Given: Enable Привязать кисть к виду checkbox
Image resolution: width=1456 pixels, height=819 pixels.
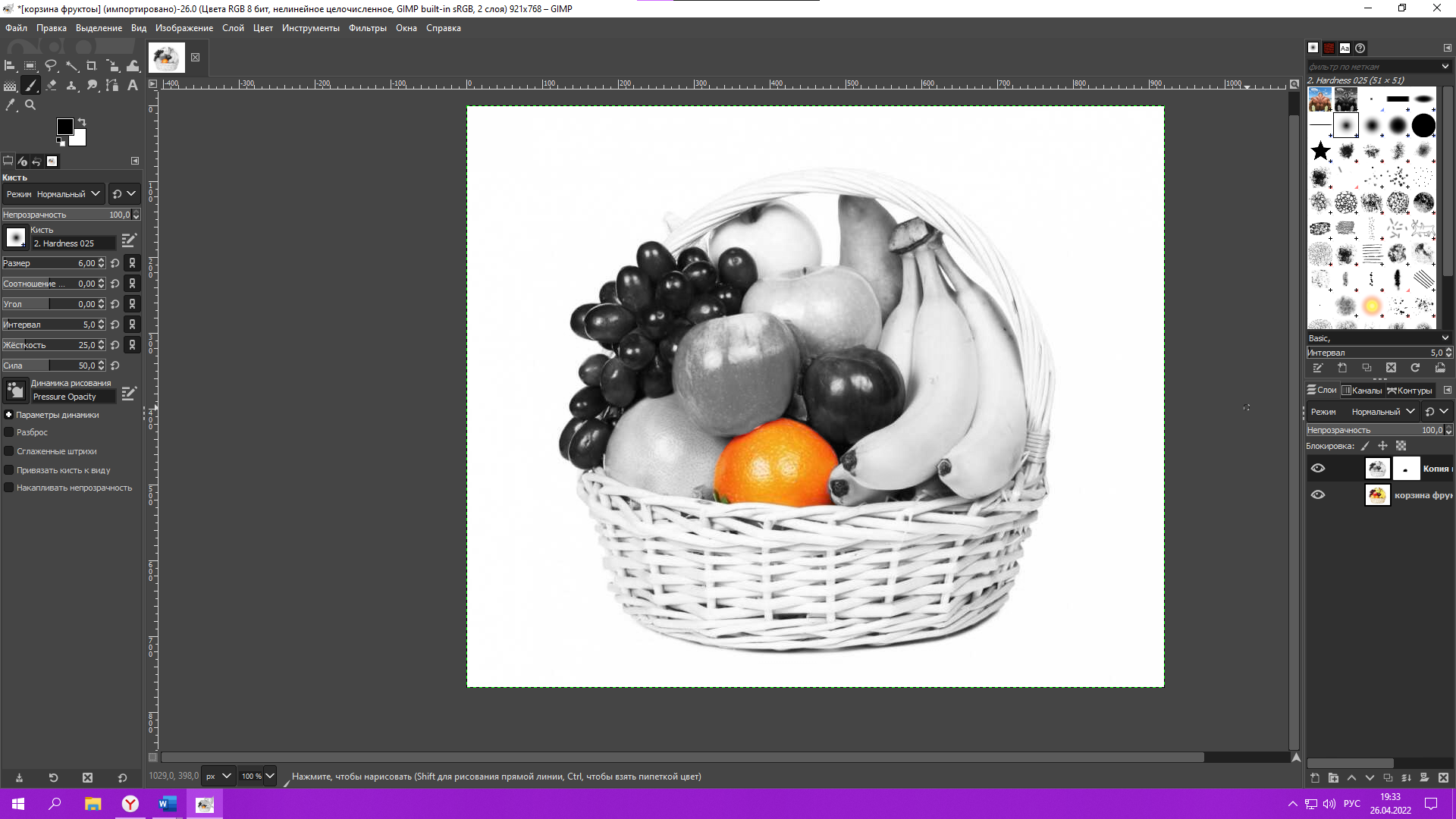Looking at the screenshot, I should click(9, 470).
